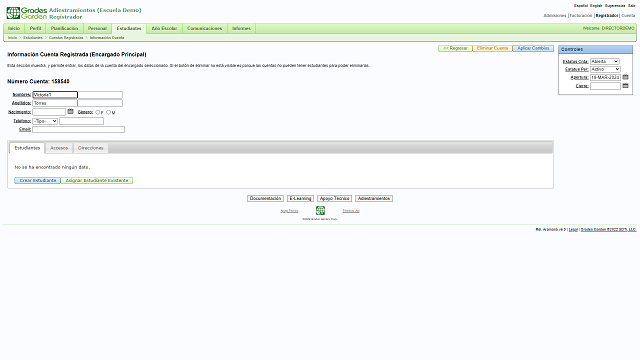Click the Grades Garden logo in the header

27,13
